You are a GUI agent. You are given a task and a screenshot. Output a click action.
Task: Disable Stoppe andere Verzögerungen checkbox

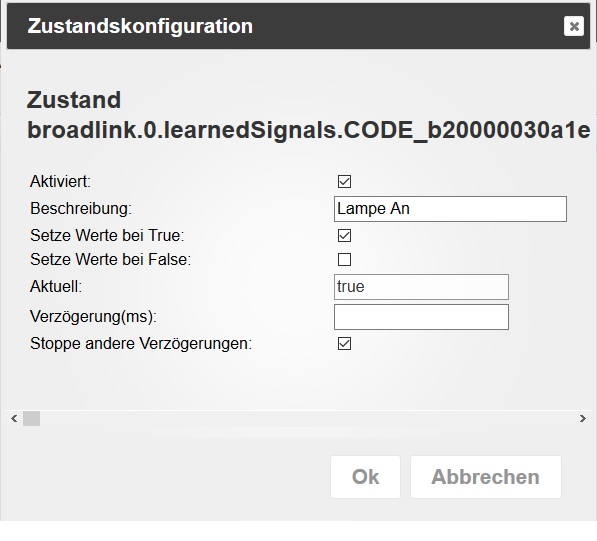344,343
